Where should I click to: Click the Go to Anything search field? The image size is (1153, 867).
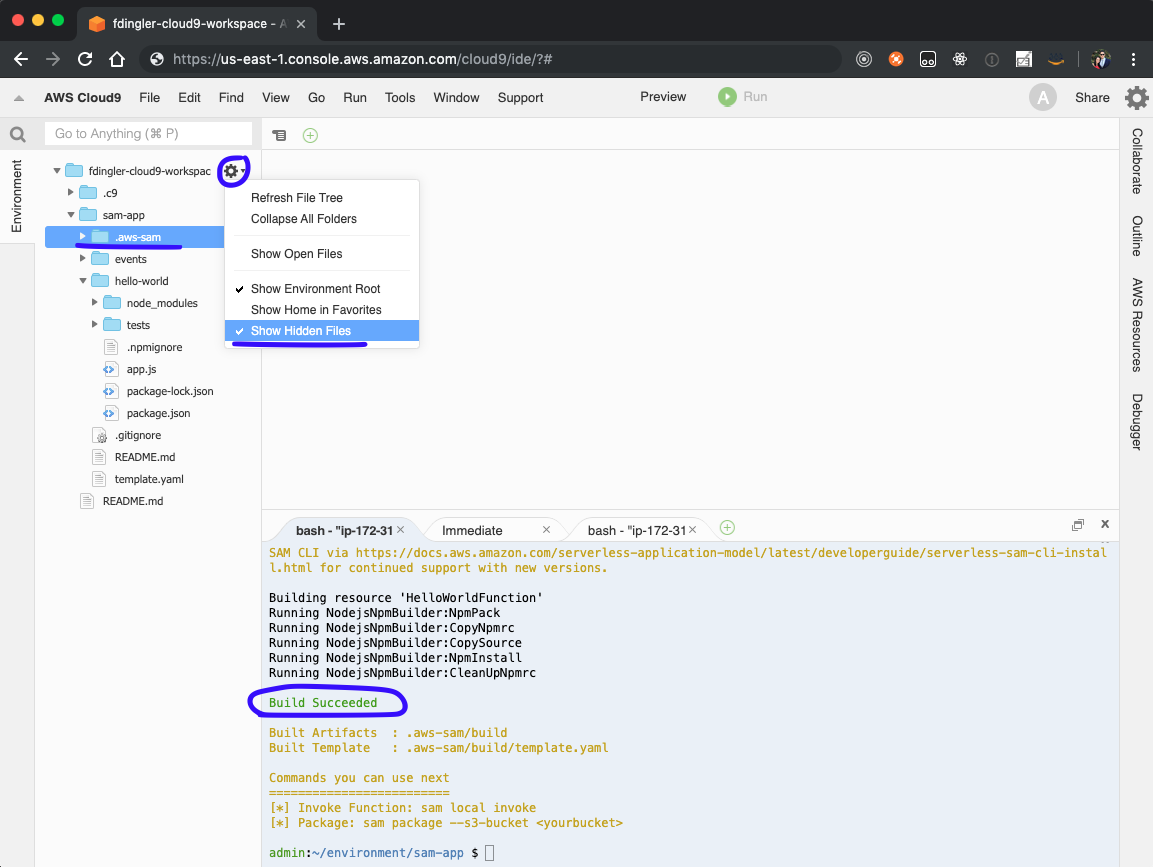click(x=149, y=134)
